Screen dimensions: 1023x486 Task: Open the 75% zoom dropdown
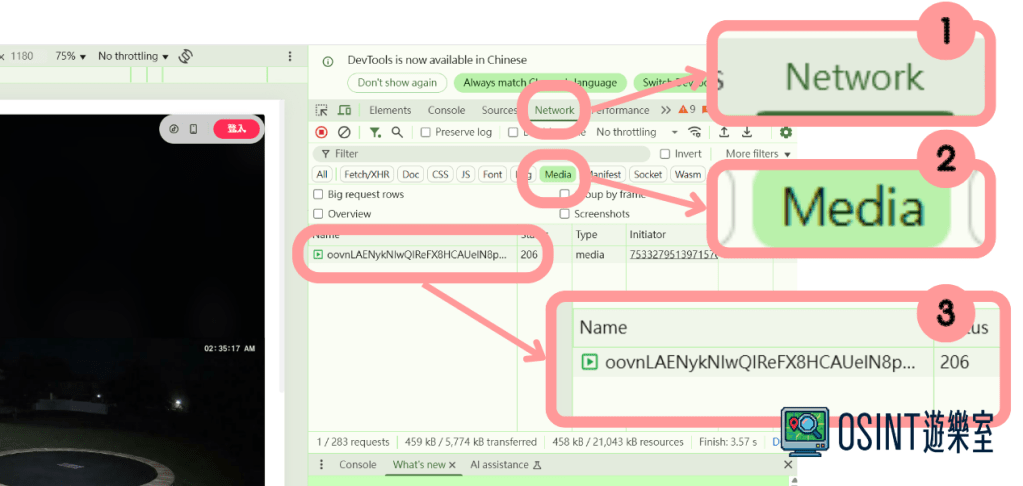coord(70,57)
